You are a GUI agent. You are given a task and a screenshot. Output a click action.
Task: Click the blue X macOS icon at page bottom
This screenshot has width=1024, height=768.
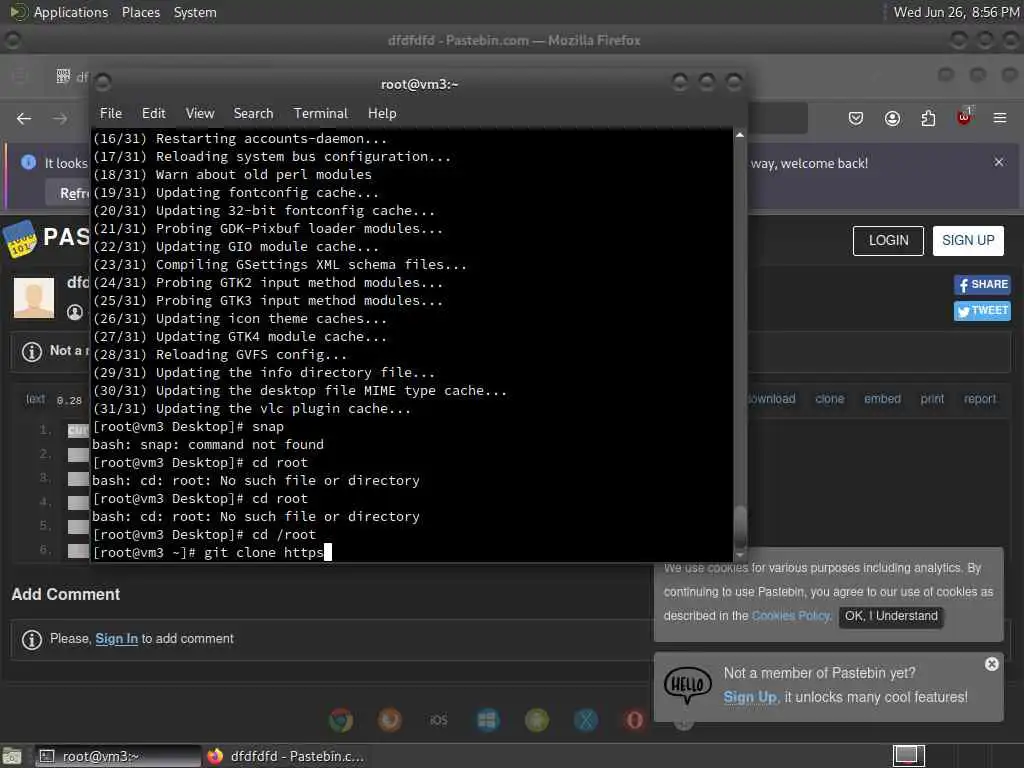(x=586, y=720)
